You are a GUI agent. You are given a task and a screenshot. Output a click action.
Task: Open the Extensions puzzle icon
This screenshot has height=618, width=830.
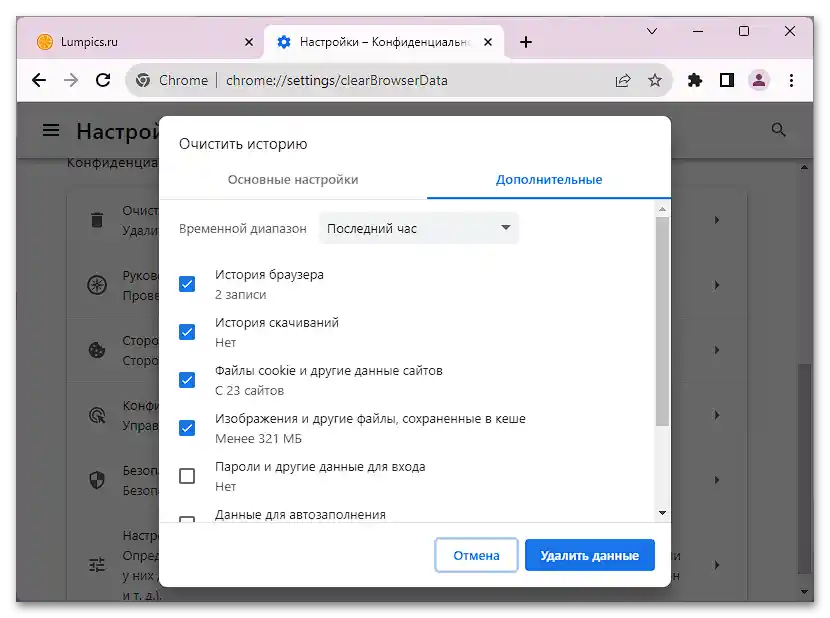(694, 79)
